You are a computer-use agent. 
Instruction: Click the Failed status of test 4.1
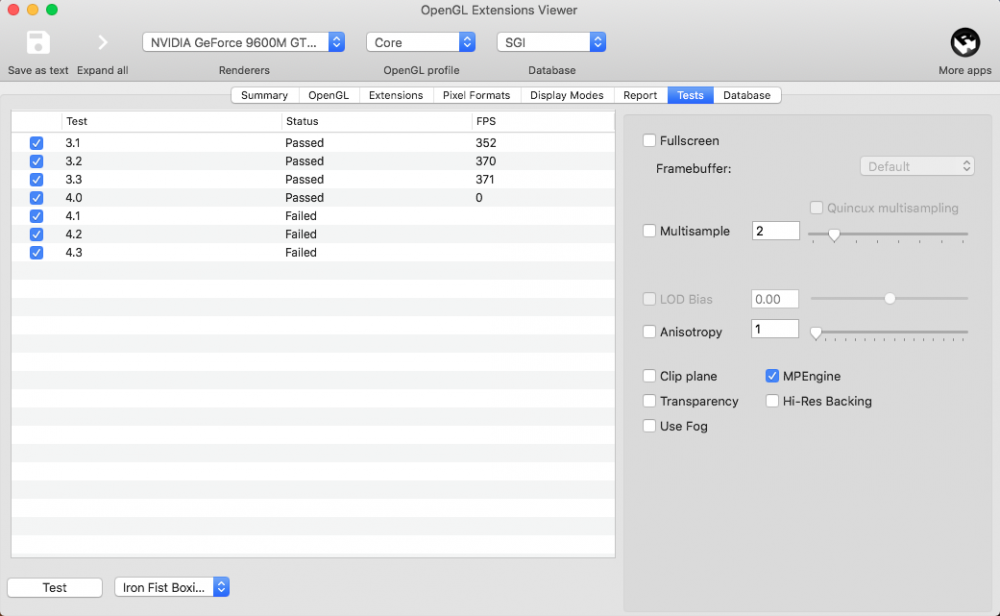click(x=300, y=216)
